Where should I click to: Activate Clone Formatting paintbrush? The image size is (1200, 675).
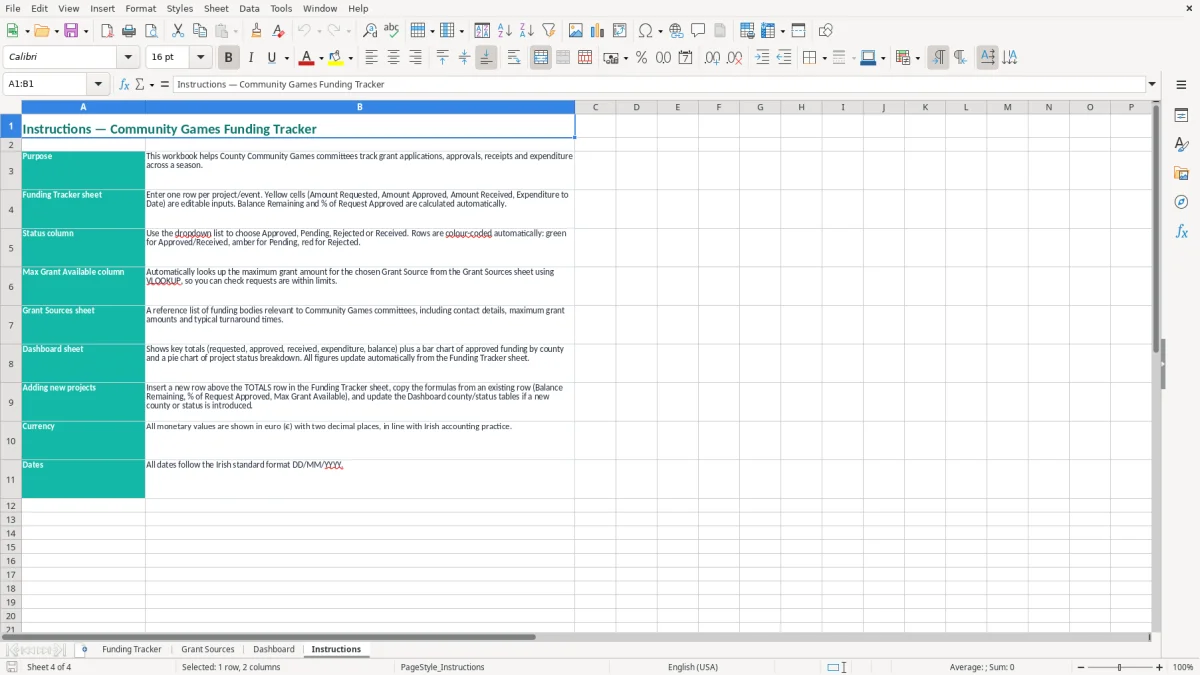pos(256,31)
